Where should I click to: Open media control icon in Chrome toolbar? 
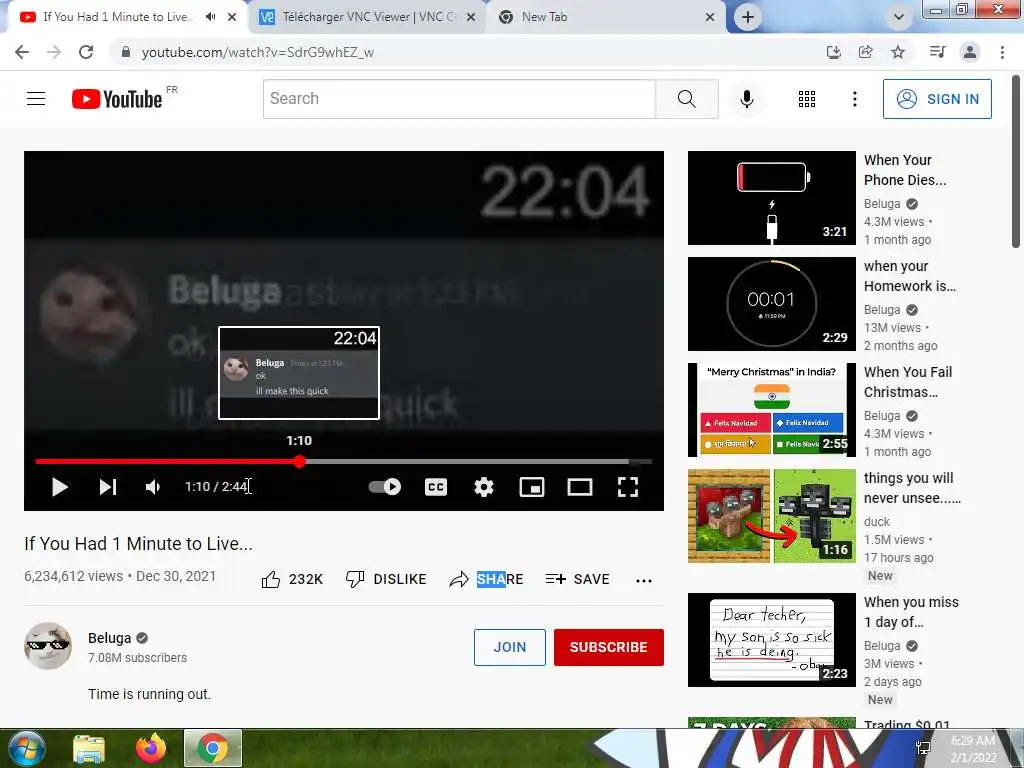pyautogui.click(x=937, y=52)
